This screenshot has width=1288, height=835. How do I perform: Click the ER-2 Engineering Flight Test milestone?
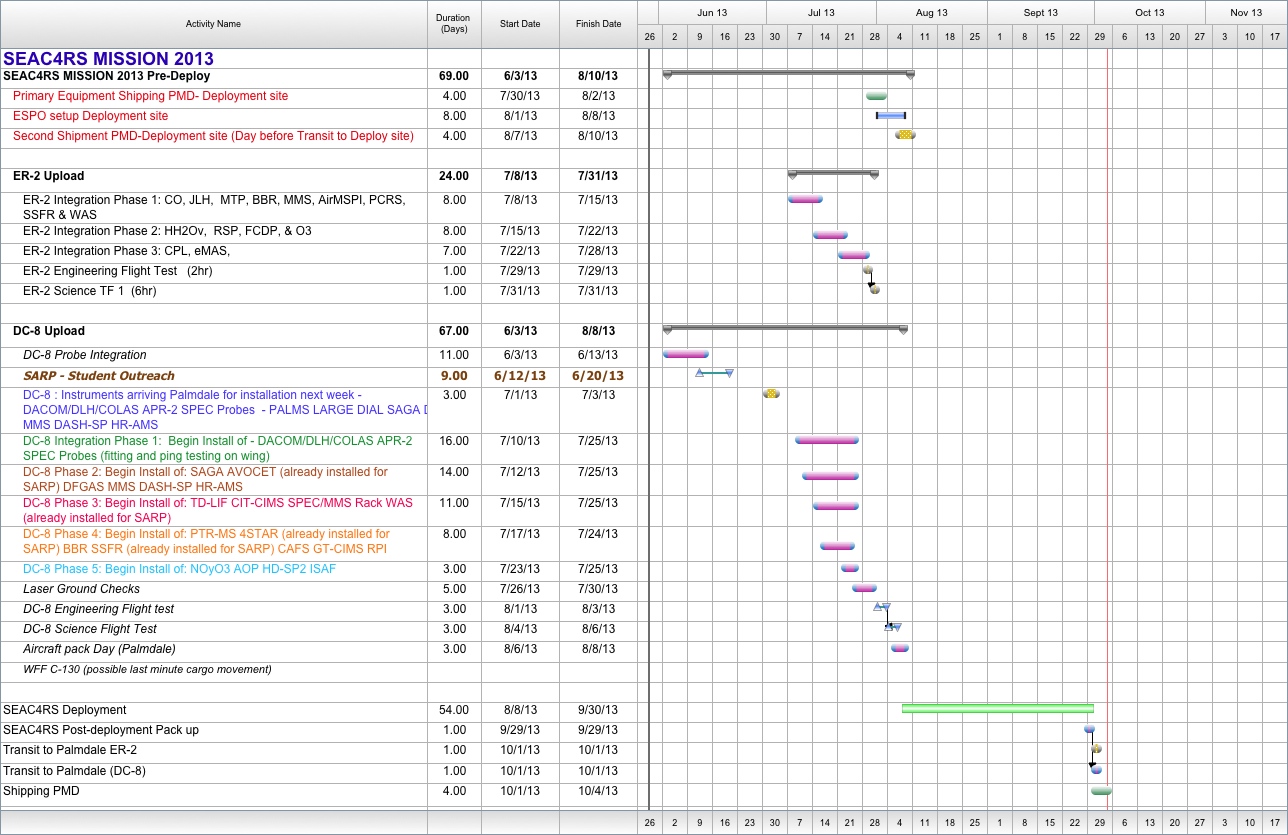point(868,270)
